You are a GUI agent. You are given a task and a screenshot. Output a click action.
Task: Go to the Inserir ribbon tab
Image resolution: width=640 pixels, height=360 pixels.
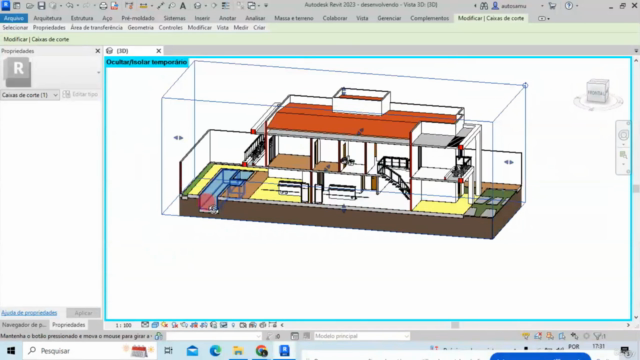(202, 18)
